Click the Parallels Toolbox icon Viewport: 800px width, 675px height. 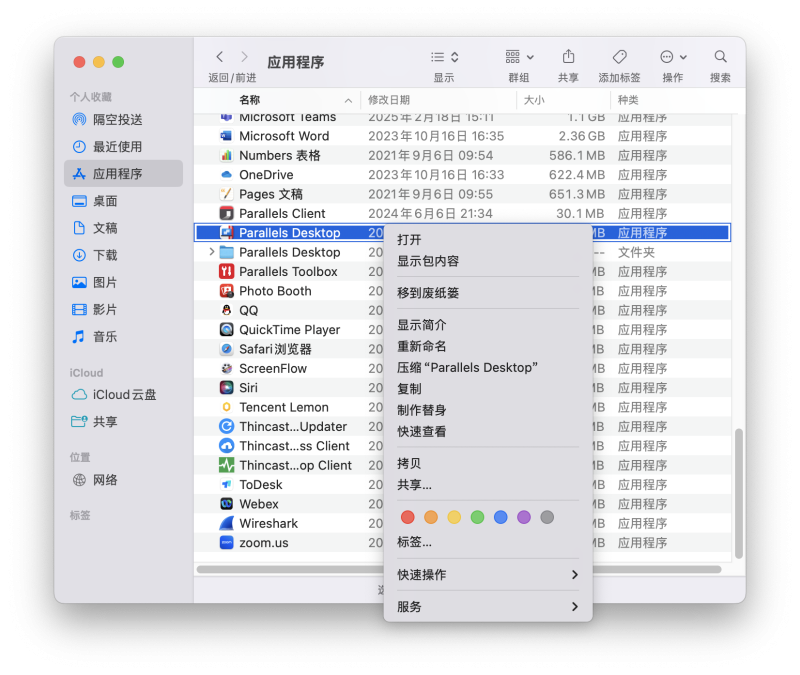pos(226,272)
